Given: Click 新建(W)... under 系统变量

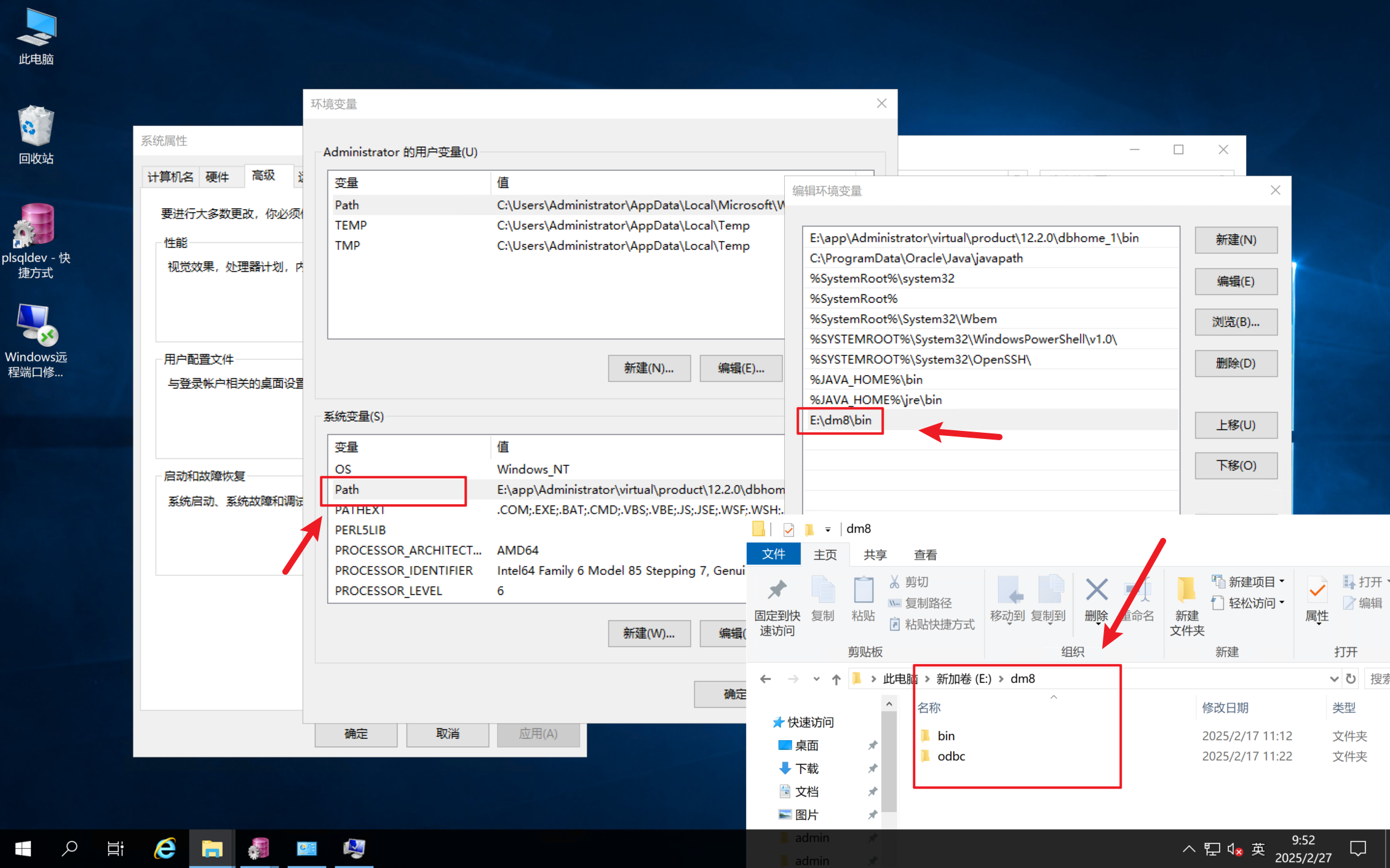Looking at the screenshot, I should tap(649, 633).
